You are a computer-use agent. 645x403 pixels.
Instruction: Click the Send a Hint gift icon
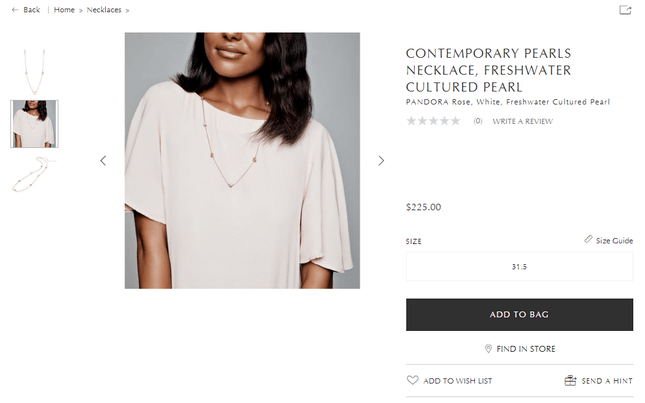[570, 381]
